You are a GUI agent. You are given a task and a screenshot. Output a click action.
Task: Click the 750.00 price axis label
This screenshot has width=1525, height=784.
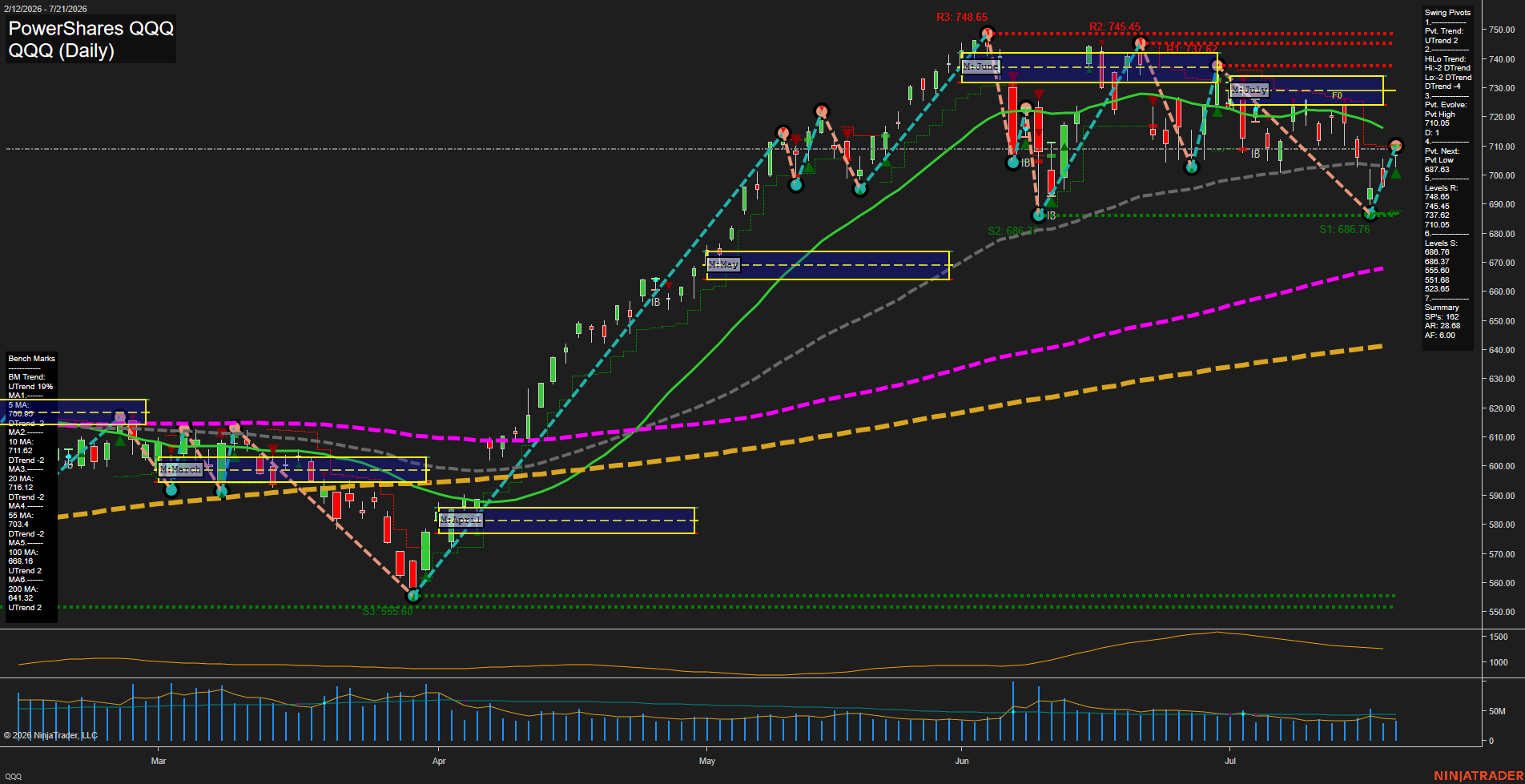tap(1502, 30)
